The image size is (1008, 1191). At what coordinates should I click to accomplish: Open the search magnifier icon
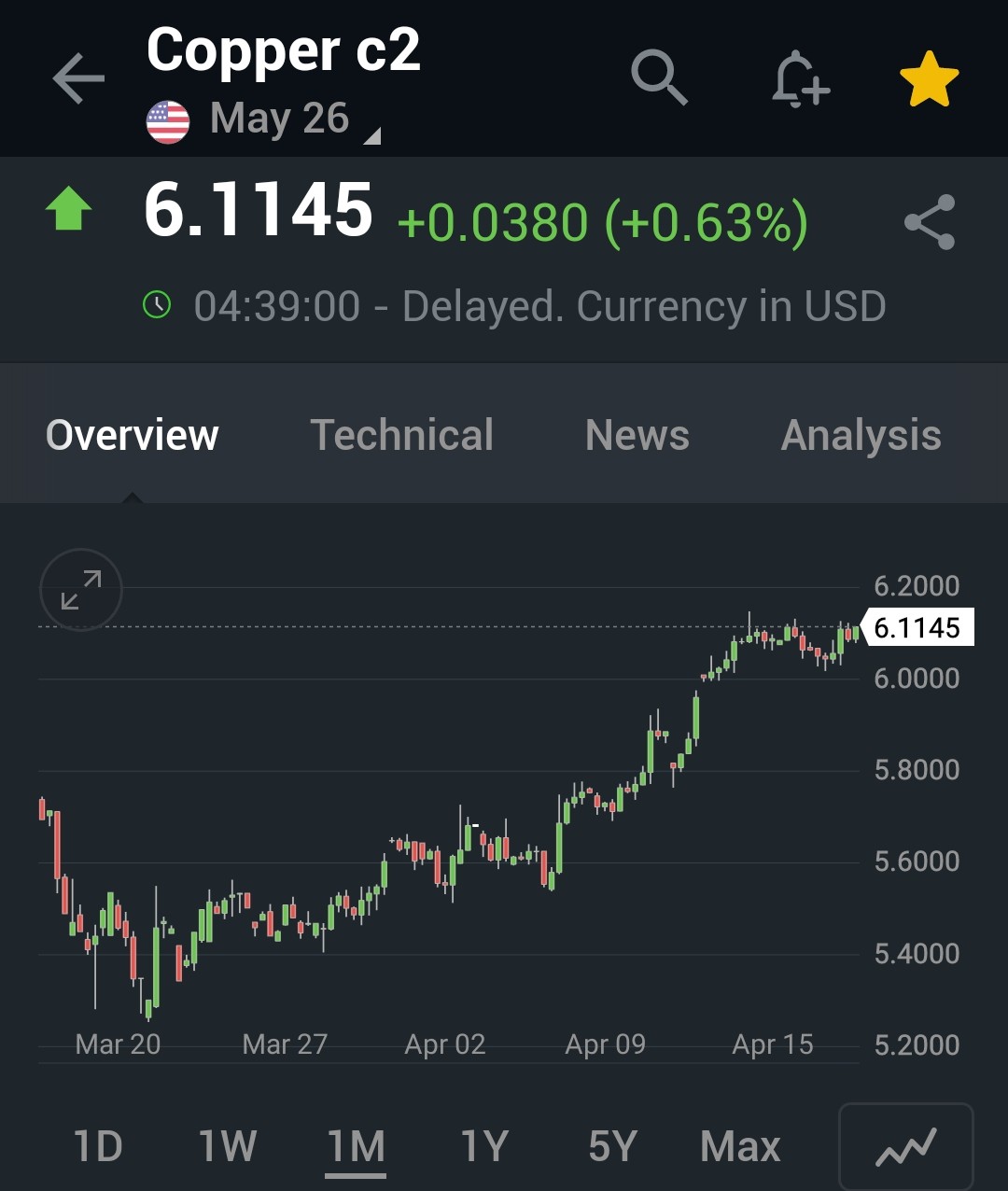pos(659,77)
